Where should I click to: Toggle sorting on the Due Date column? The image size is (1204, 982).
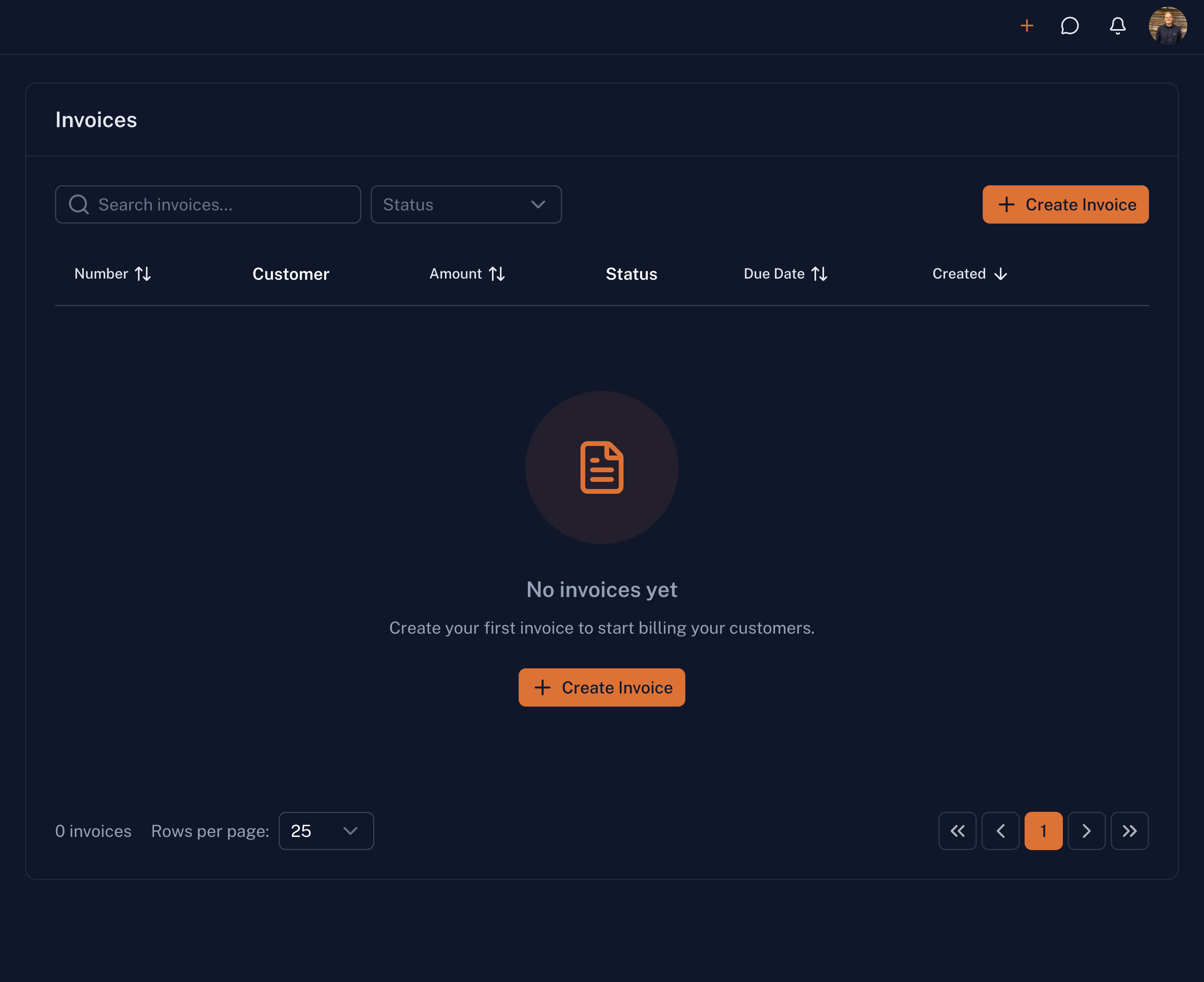[820, 274]
